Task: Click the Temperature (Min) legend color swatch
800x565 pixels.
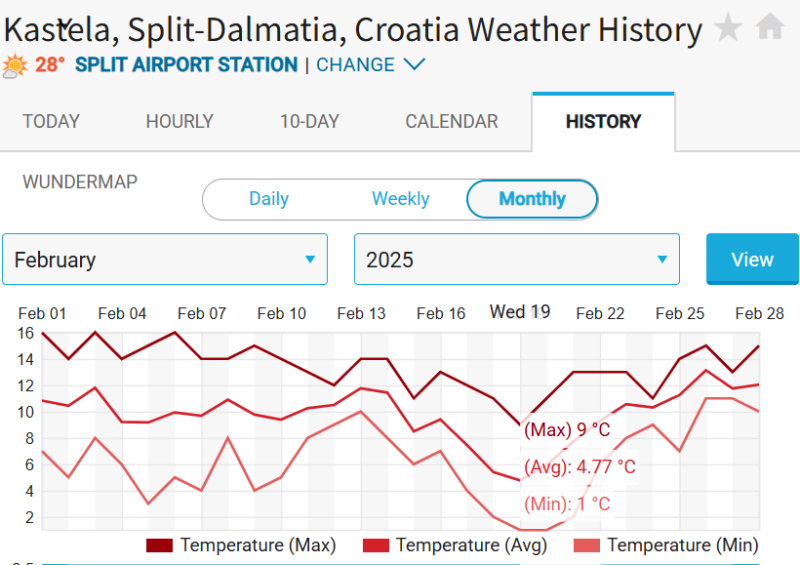Action: [x=586, y=545]
